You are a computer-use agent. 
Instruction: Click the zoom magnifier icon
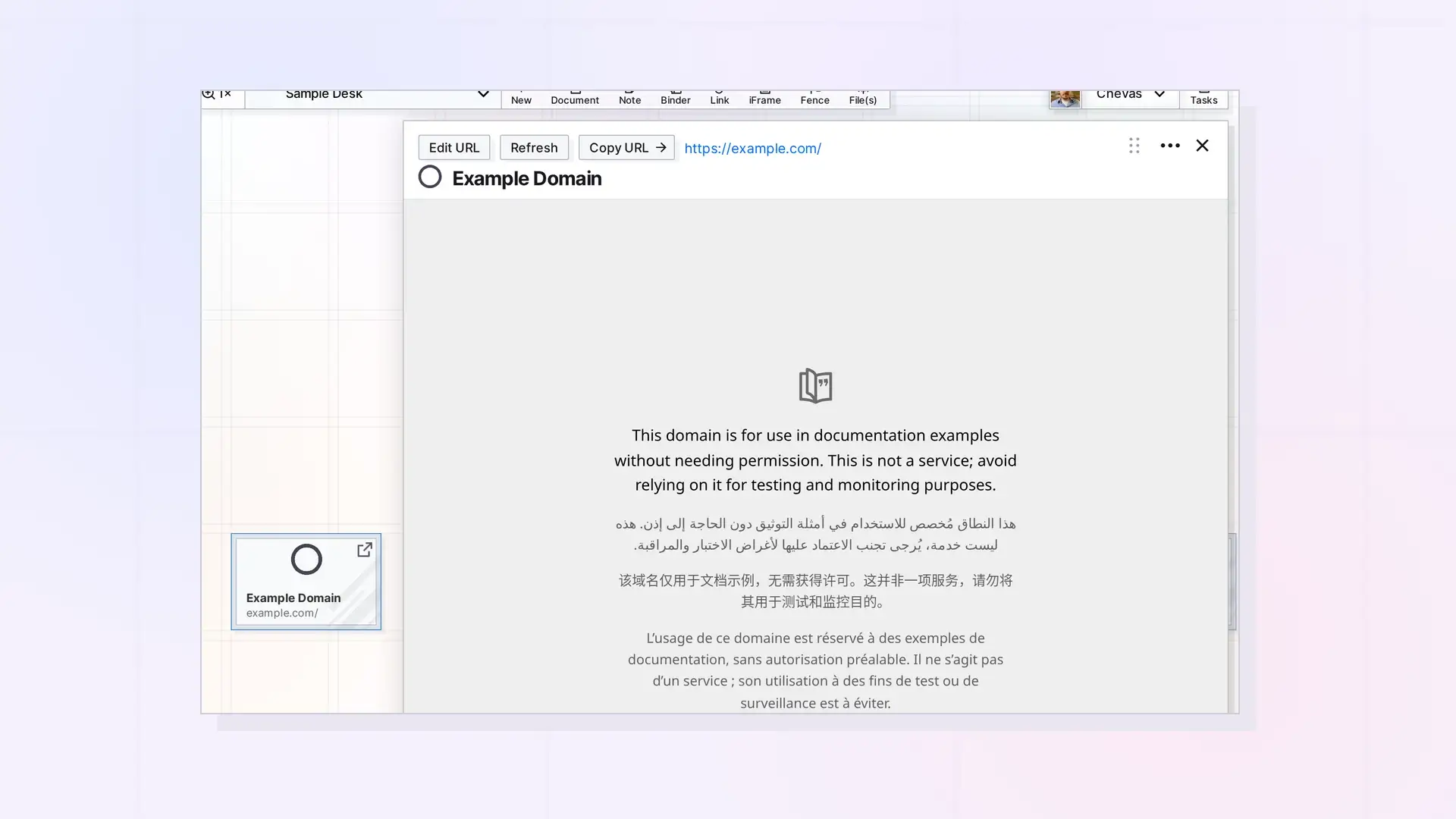(x=209, y=95)
